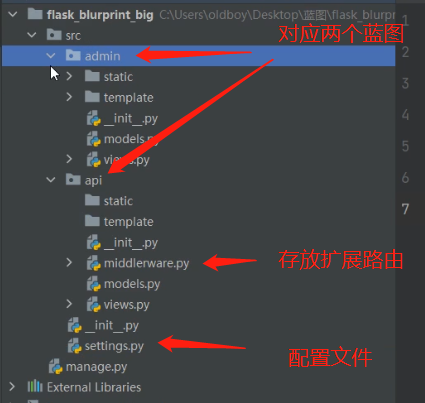Click line number 7 in editor gutter
Image resolution: width=425 pixels, height=403 pixels.
[x=405, y=209]
